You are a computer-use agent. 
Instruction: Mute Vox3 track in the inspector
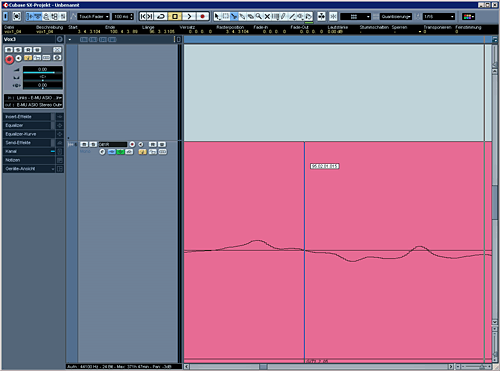click(x=9, y=50)
